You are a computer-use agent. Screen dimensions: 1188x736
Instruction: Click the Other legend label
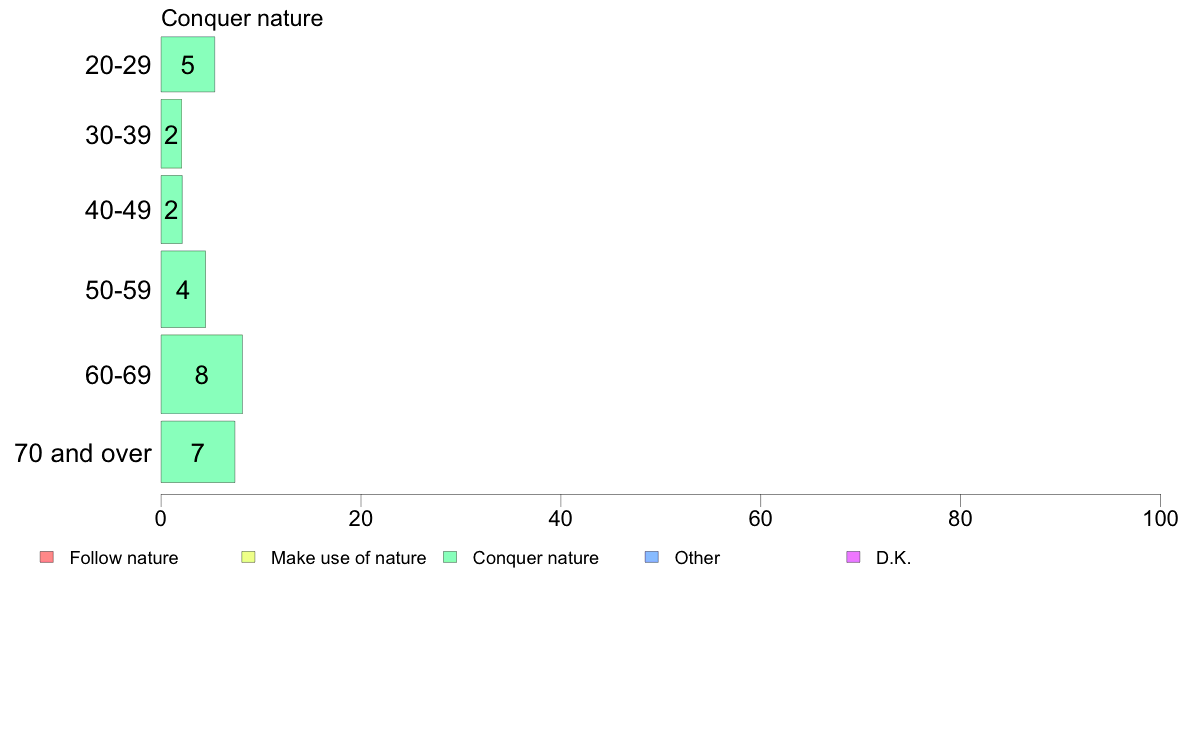(697, 558)
